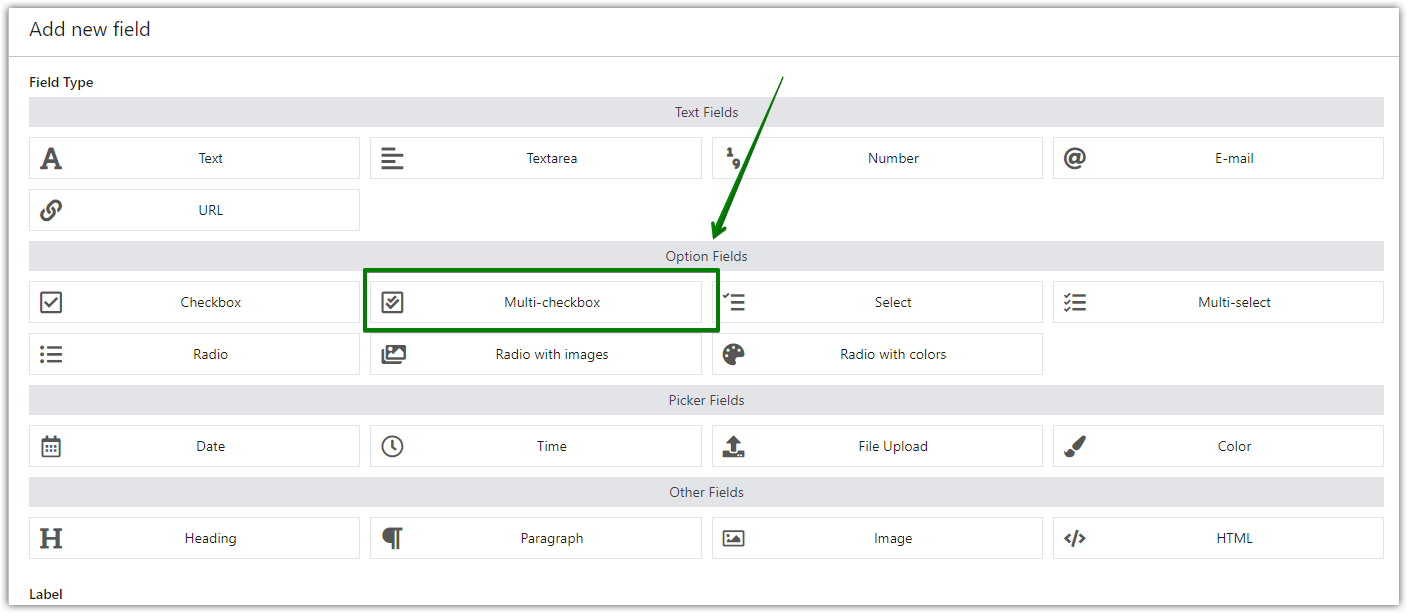Pick the Select dropdown field type
This screenshot has width=1407, height=613.
coord(877,302)
